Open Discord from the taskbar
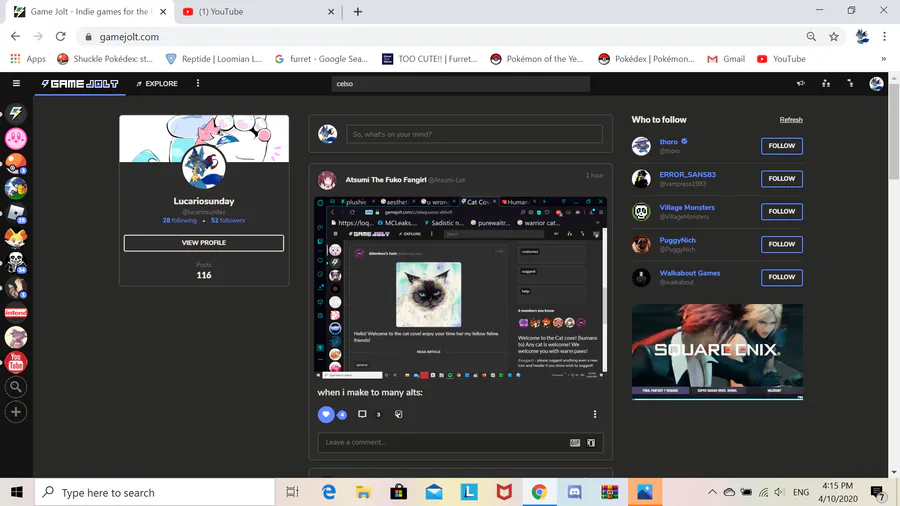 click(x=575, y=492)
